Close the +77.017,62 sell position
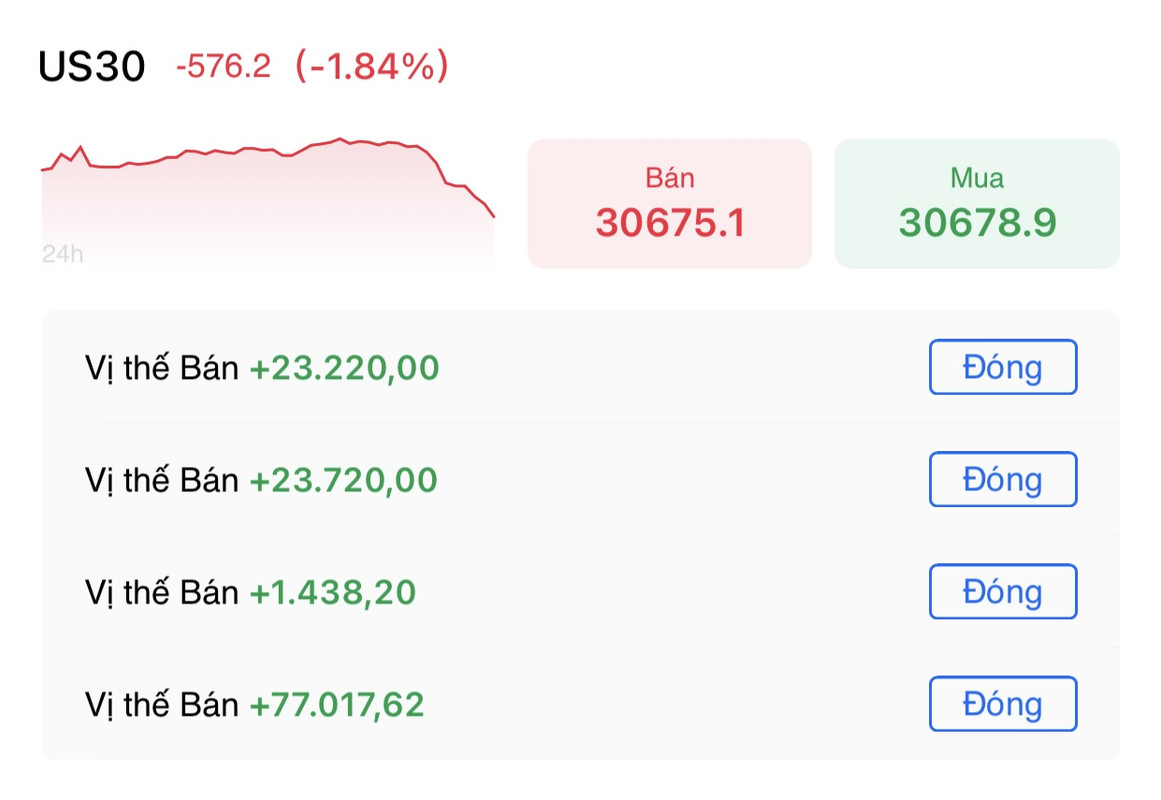Screen dimensions: 1161x800 pos(1003,704)
